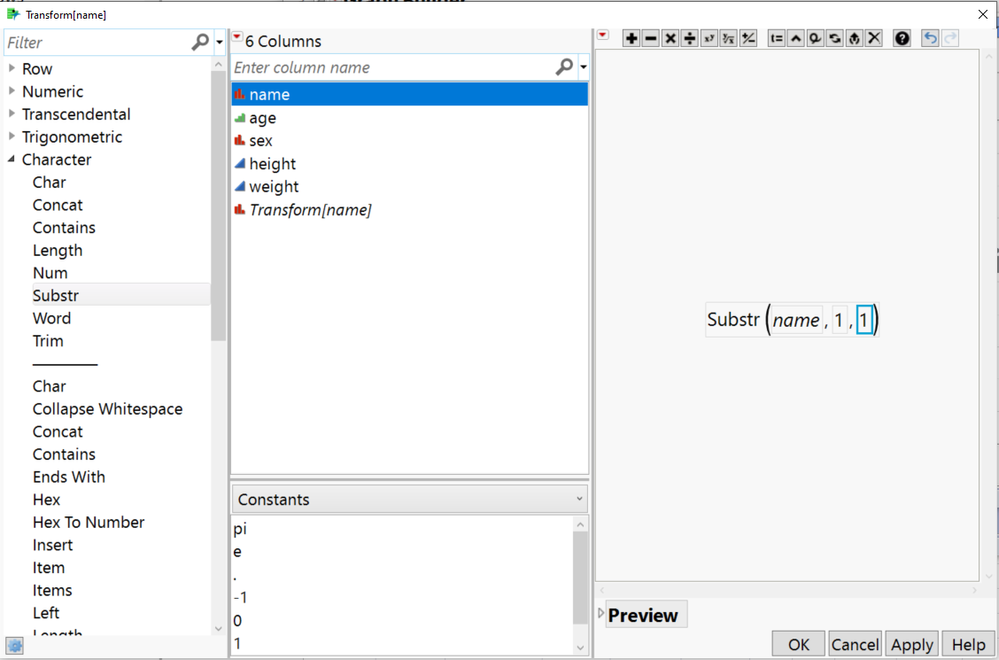Screen dimensions: 999x660
Task: Collapse the Character function group
Action: 11,159
